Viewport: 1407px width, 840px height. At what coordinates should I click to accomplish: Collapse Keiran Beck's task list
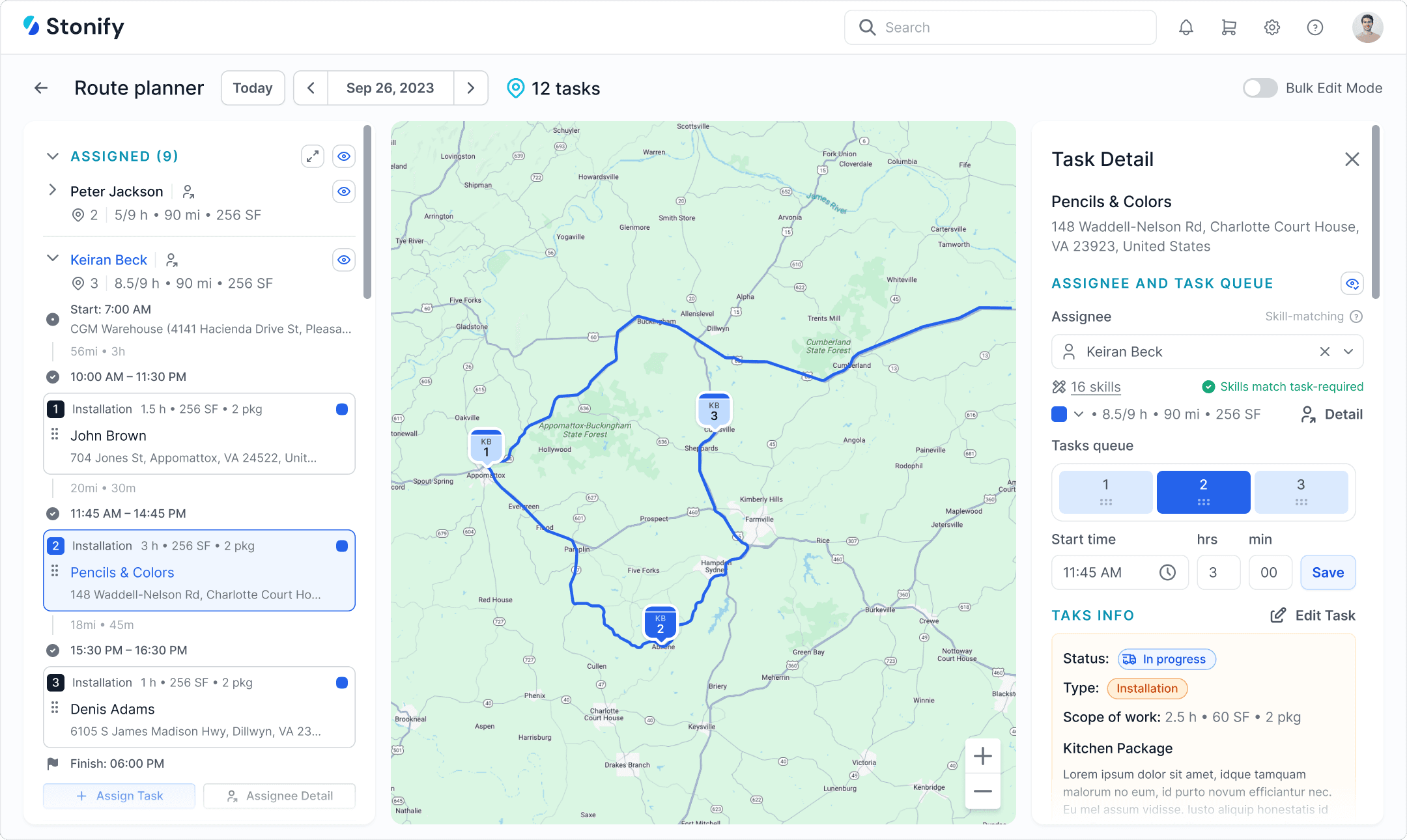52,258
